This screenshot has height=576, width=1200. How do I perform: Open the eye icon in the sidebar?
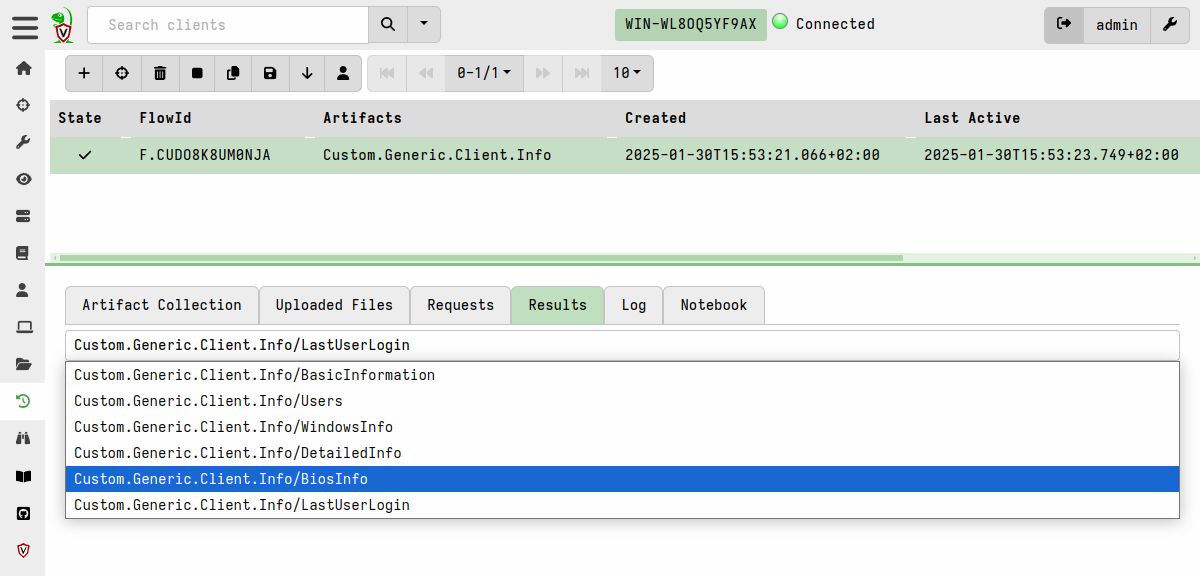pos(23,179)
